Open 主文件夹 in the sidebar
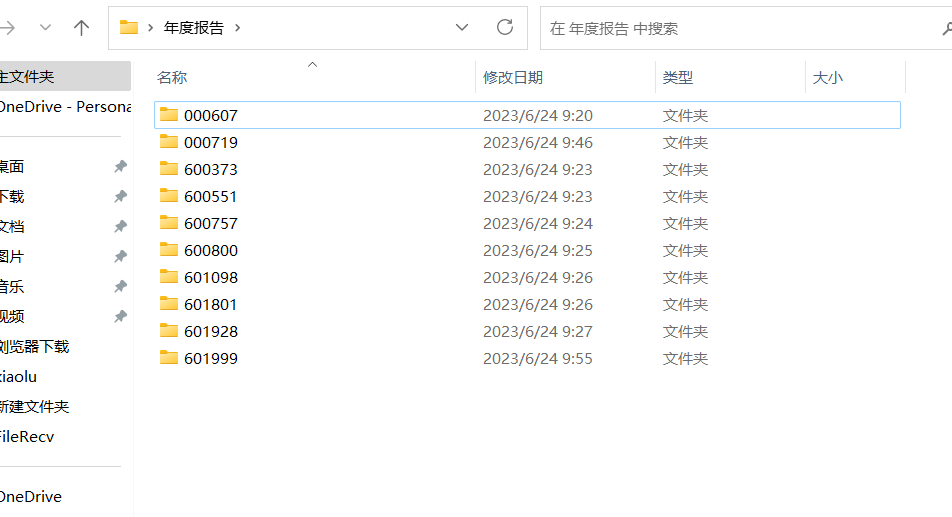 coord(65,76)
